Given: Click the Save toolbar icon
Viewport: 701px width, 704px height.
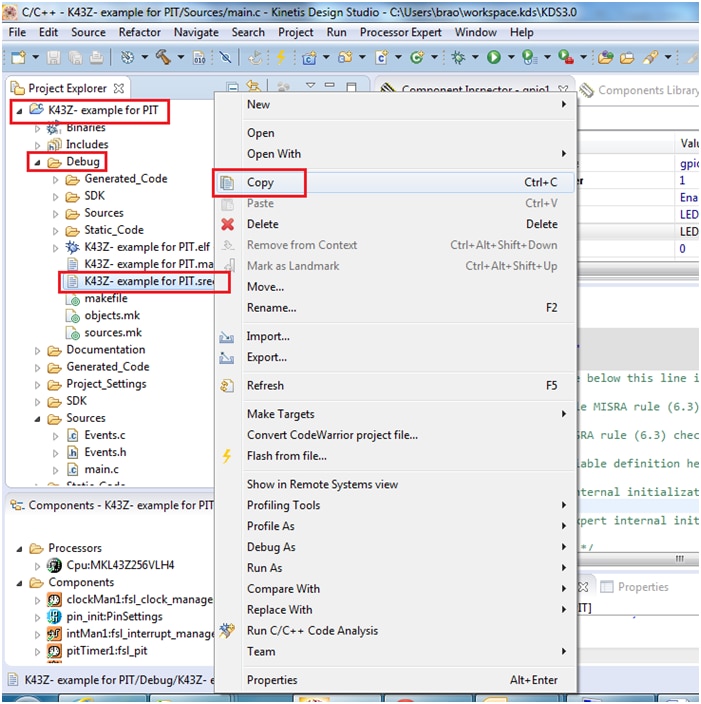Looking at the screenshot, I should [x=54, y=57].
